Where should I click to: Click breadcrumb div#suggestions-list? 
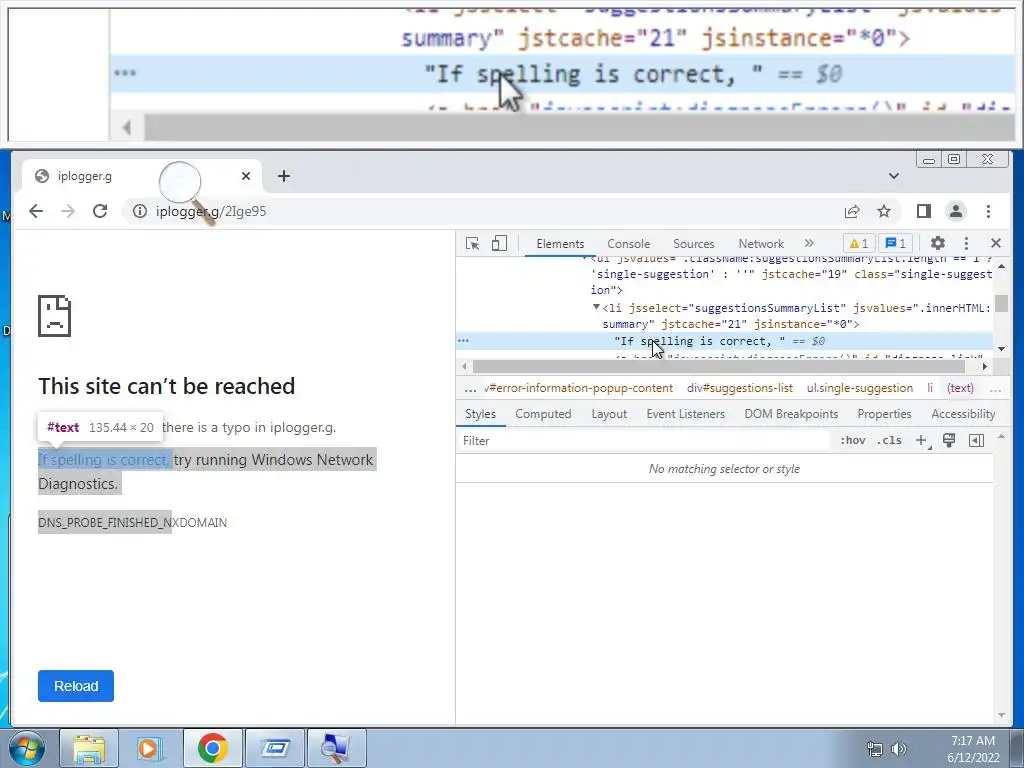pos(740,388)
